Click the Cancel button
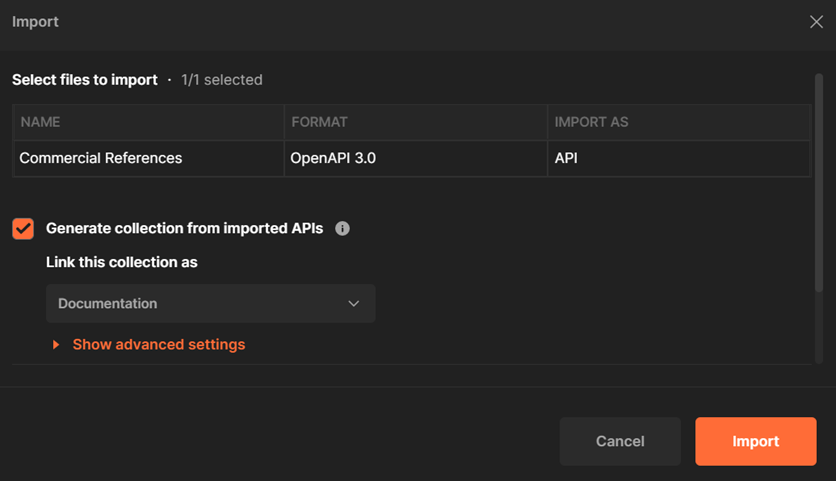Viewport: 836px width, 481px height. (620, 442)
